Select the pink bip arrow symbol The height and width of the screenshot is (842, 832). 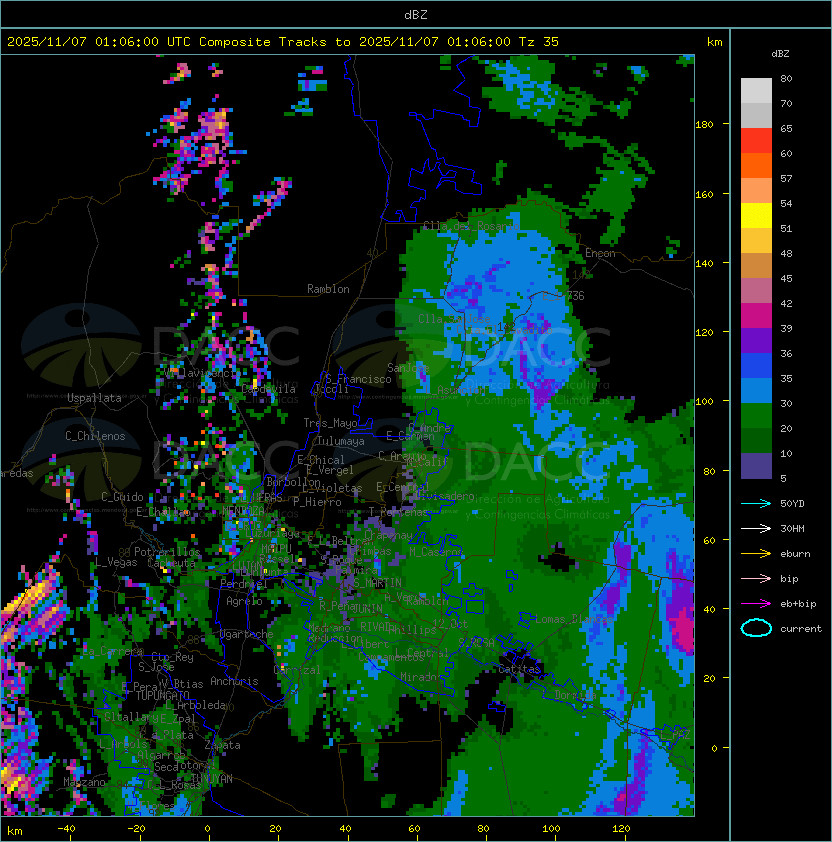tap(756, 579)
